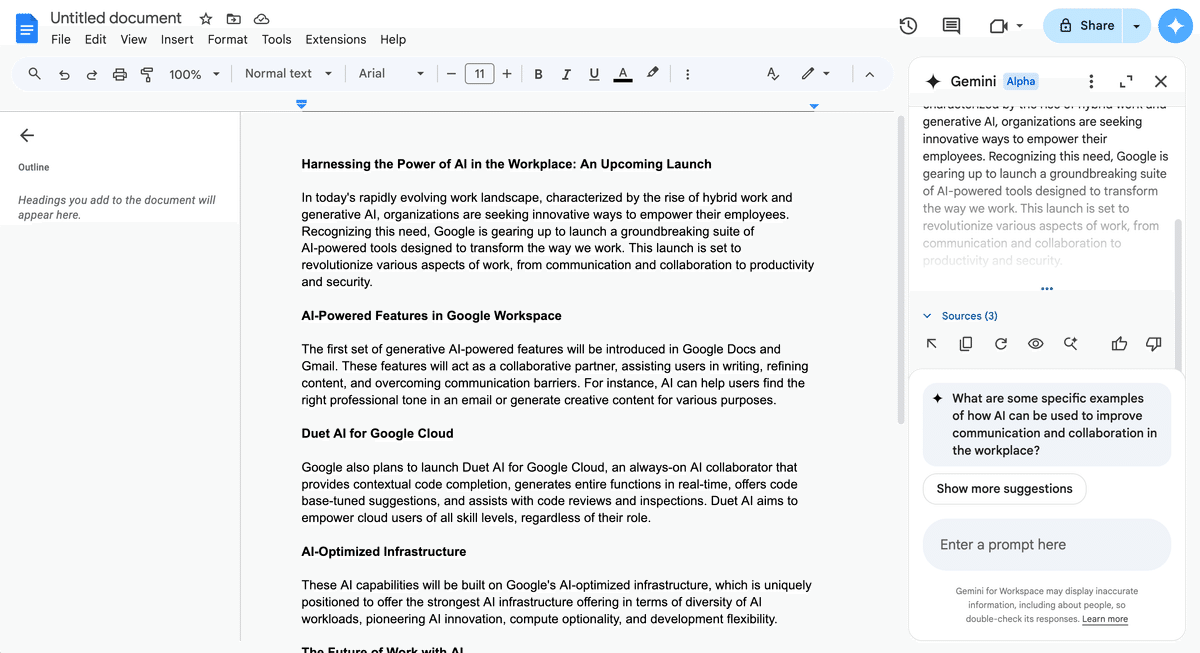Expand the Sources (3) section
The height and width of the screenshot is (653, 1200).
(x=960, y=316)
